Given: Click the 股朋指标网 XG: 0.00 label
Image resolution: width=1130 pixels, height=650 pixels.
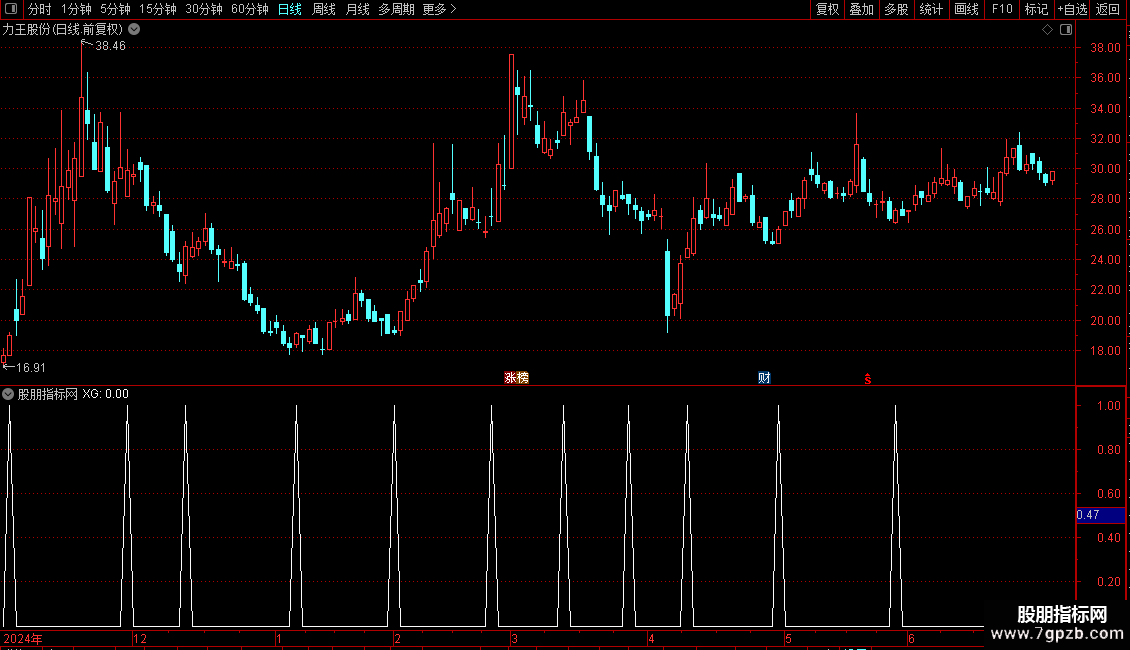Looking at the screenshot, I should tap(73, 394).
